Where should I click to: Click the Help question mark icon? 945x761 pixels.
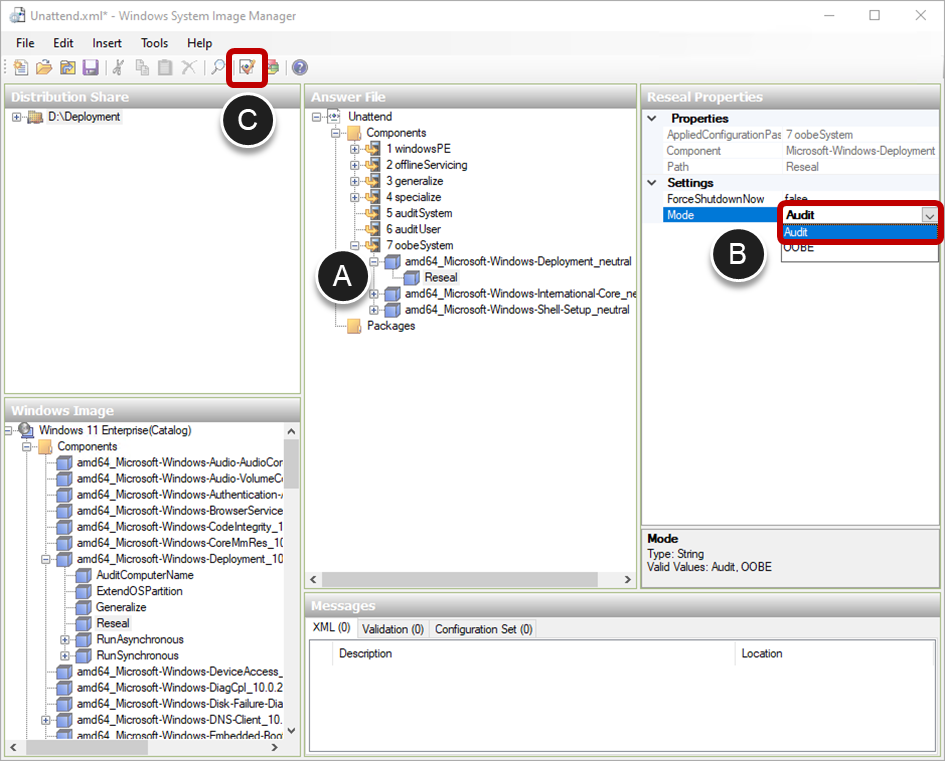click(299, 68)
